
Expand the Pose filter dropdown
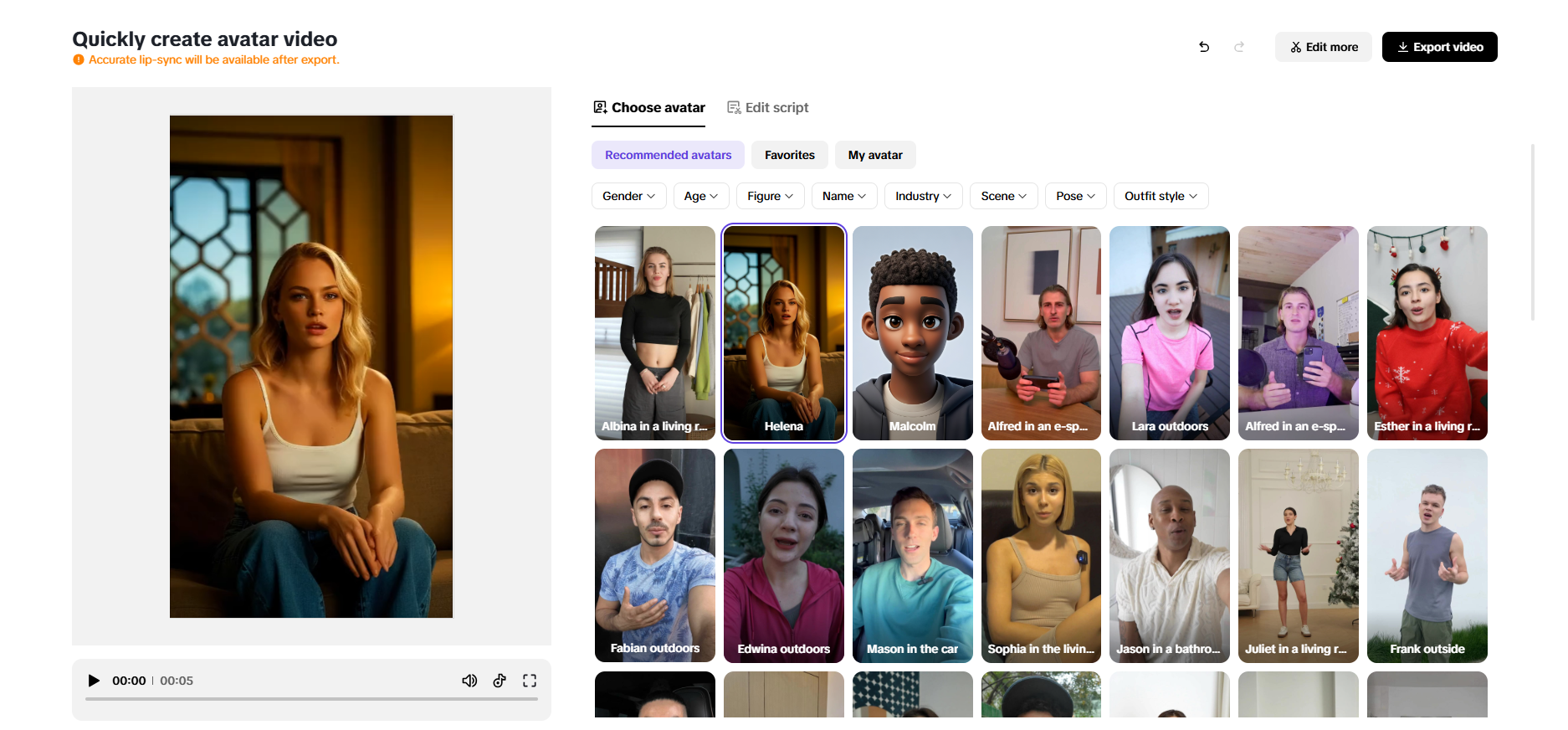tap(1076, 196)
